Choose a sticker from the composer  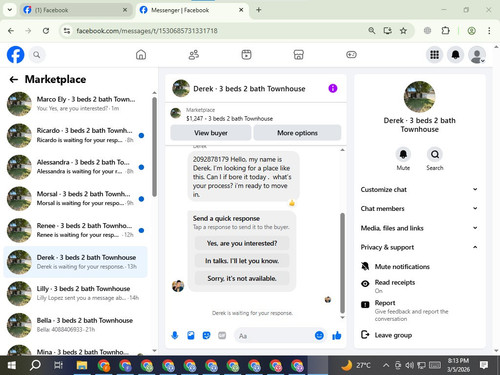coord(207,335)
